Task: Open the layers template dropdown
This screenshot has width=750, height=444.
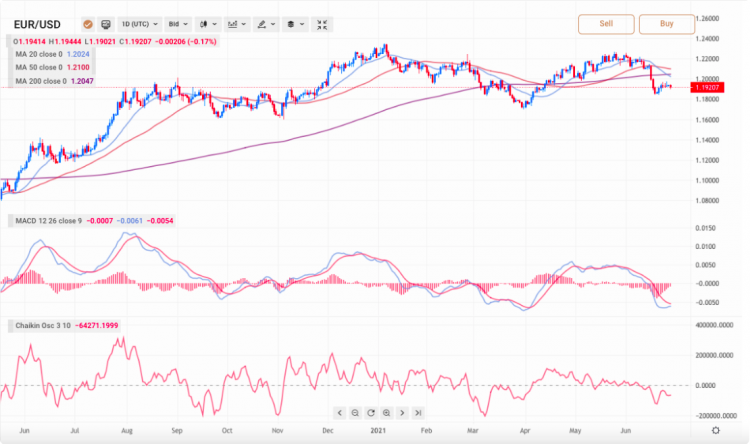Action: 294,22
